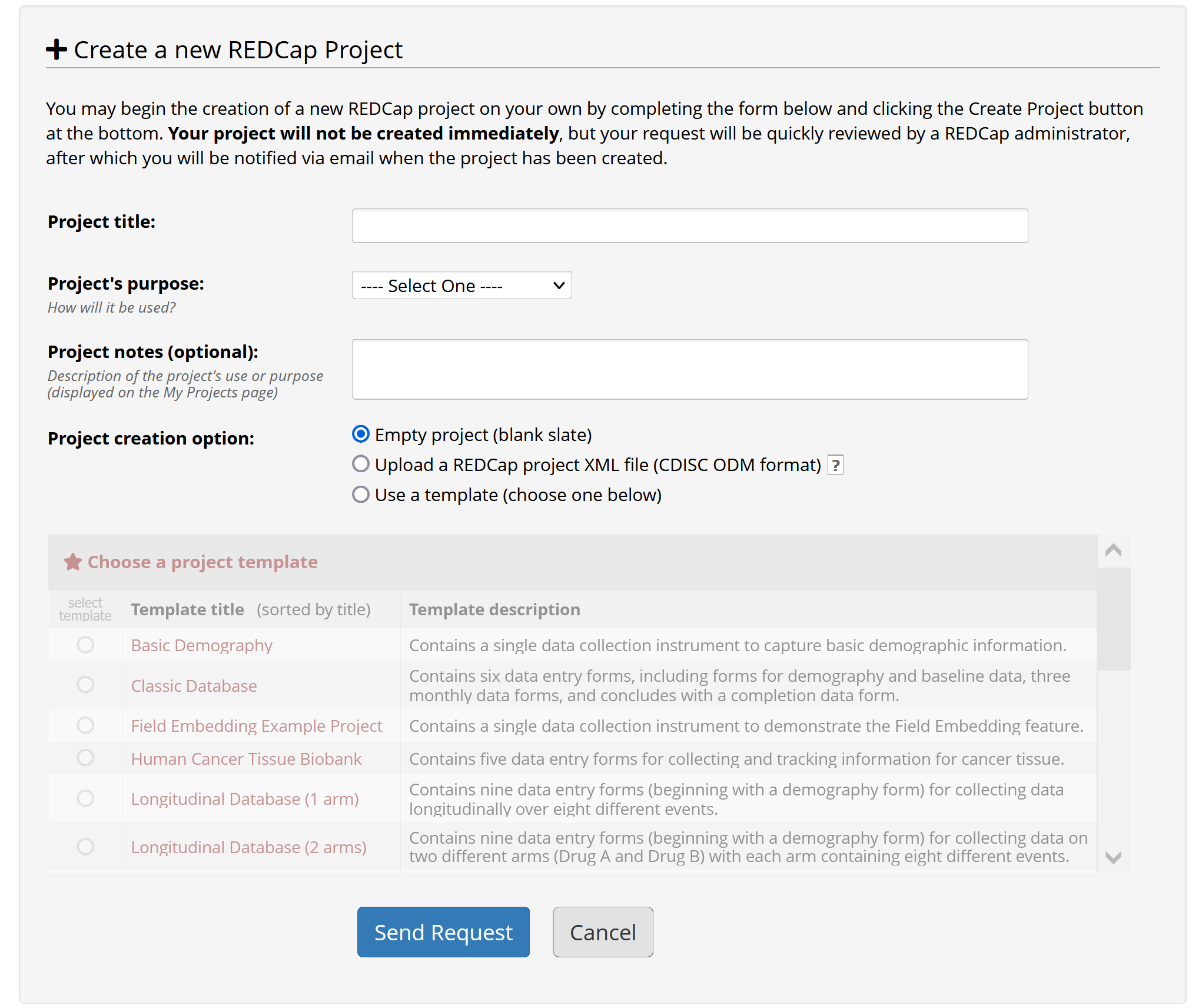Open Longitudinal Database (1 arm) link
Viewport: 1202px width, 1008px height.
tap(245, 799)
